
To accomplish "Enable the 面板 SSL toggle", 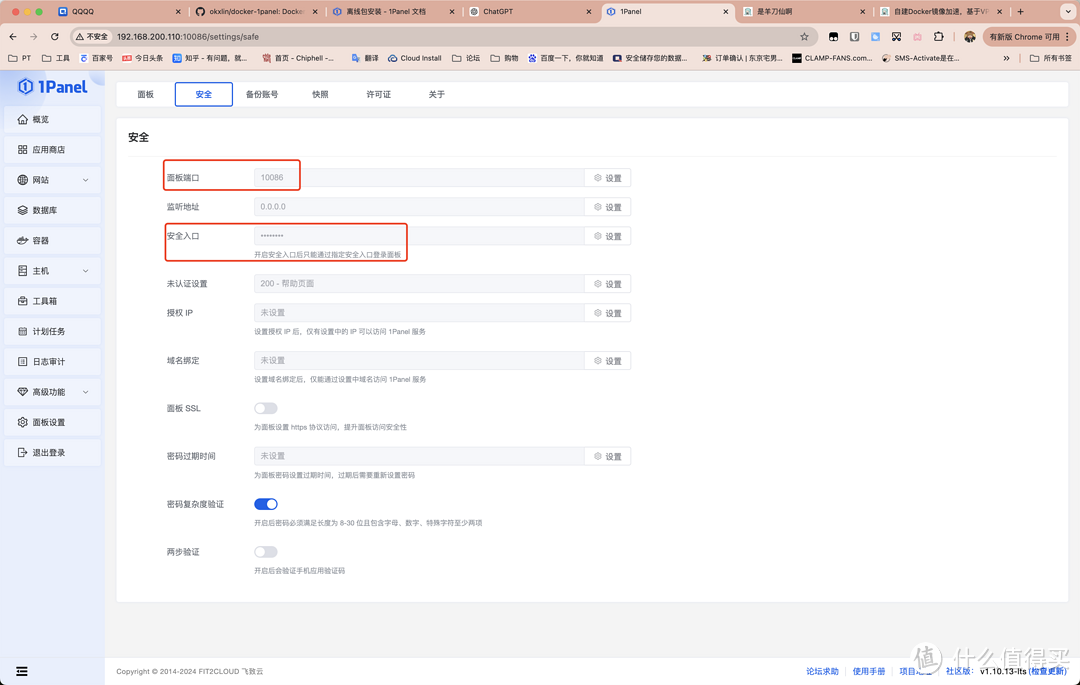I will pos(265,408).
